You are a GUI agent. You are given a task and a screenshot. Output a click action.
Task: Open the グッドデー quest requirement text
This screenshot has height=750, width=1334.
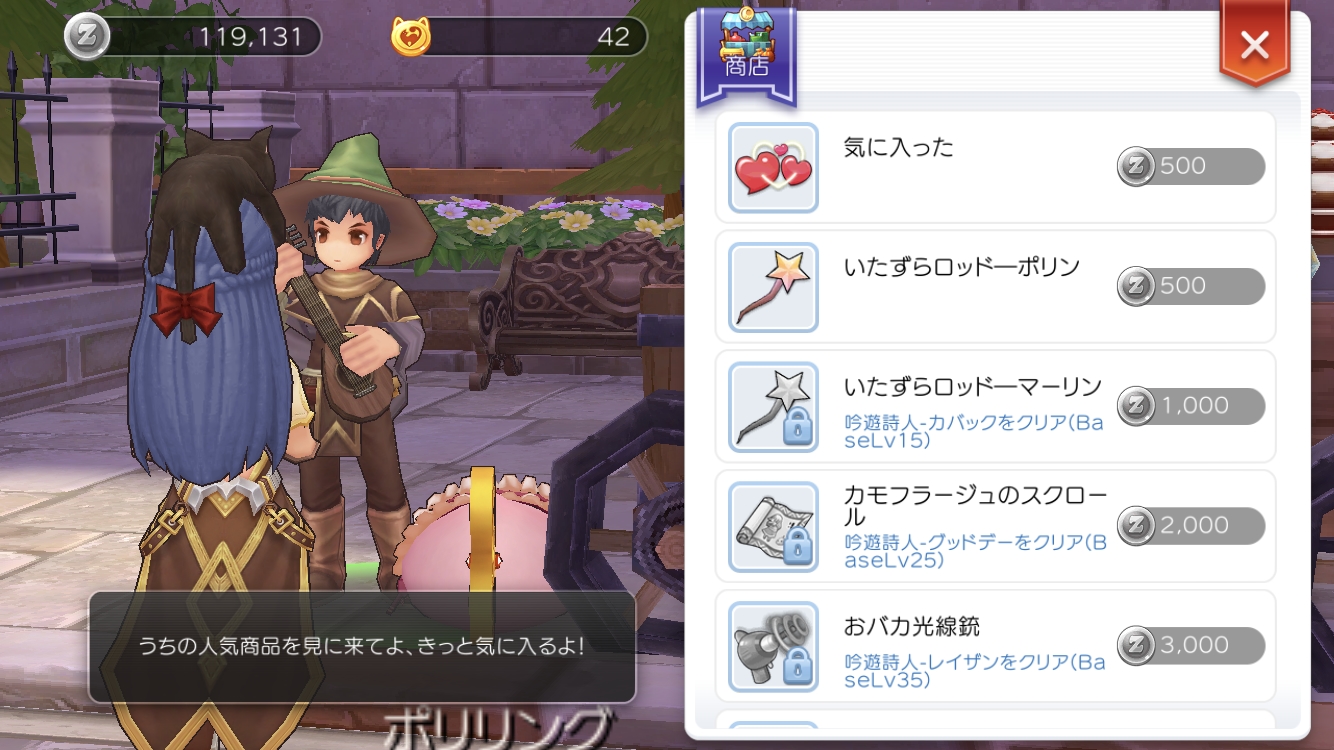(x=976, y=551)
